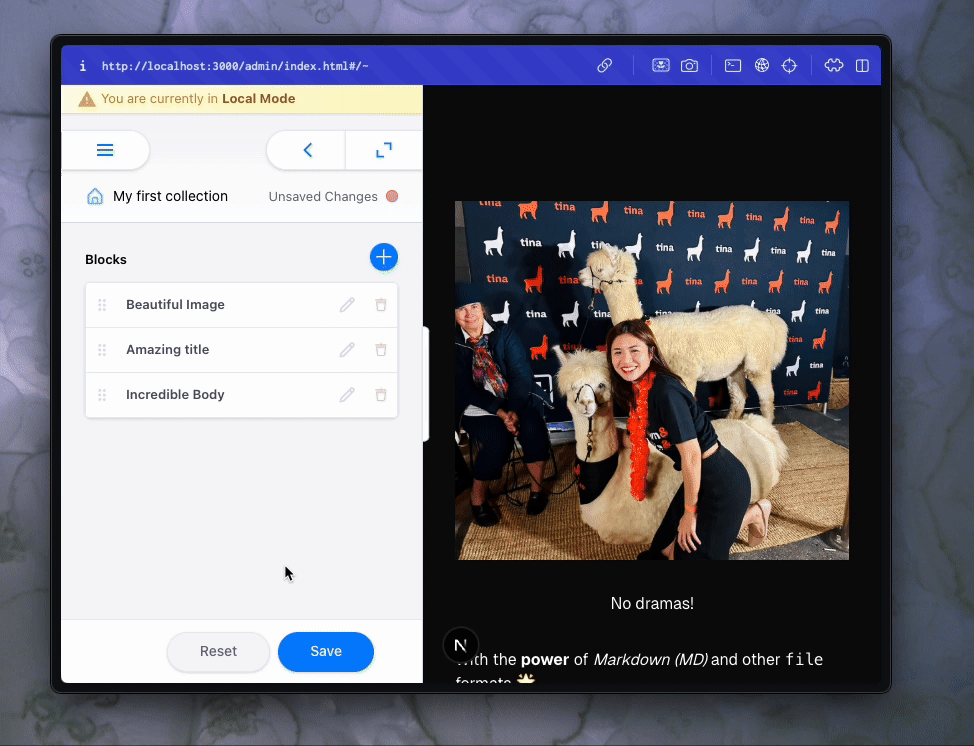Viewport: 974px width, 746px height.
Task: Click the 'No dramas!' title in preview
Action: point(652,604)
